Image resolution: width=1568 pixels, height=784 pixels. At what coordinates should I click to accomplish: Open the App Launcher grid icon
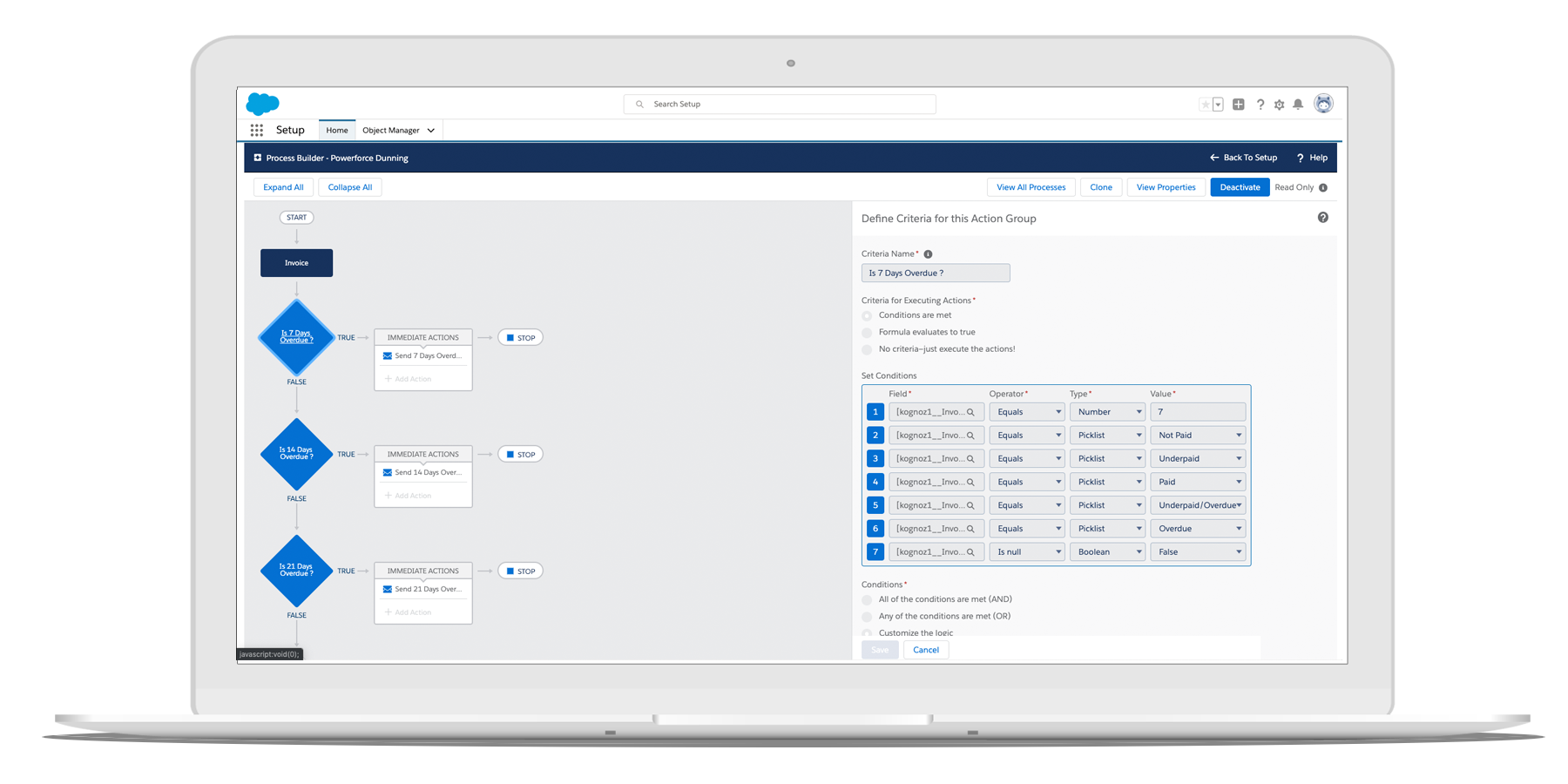(x=256, y=130)
